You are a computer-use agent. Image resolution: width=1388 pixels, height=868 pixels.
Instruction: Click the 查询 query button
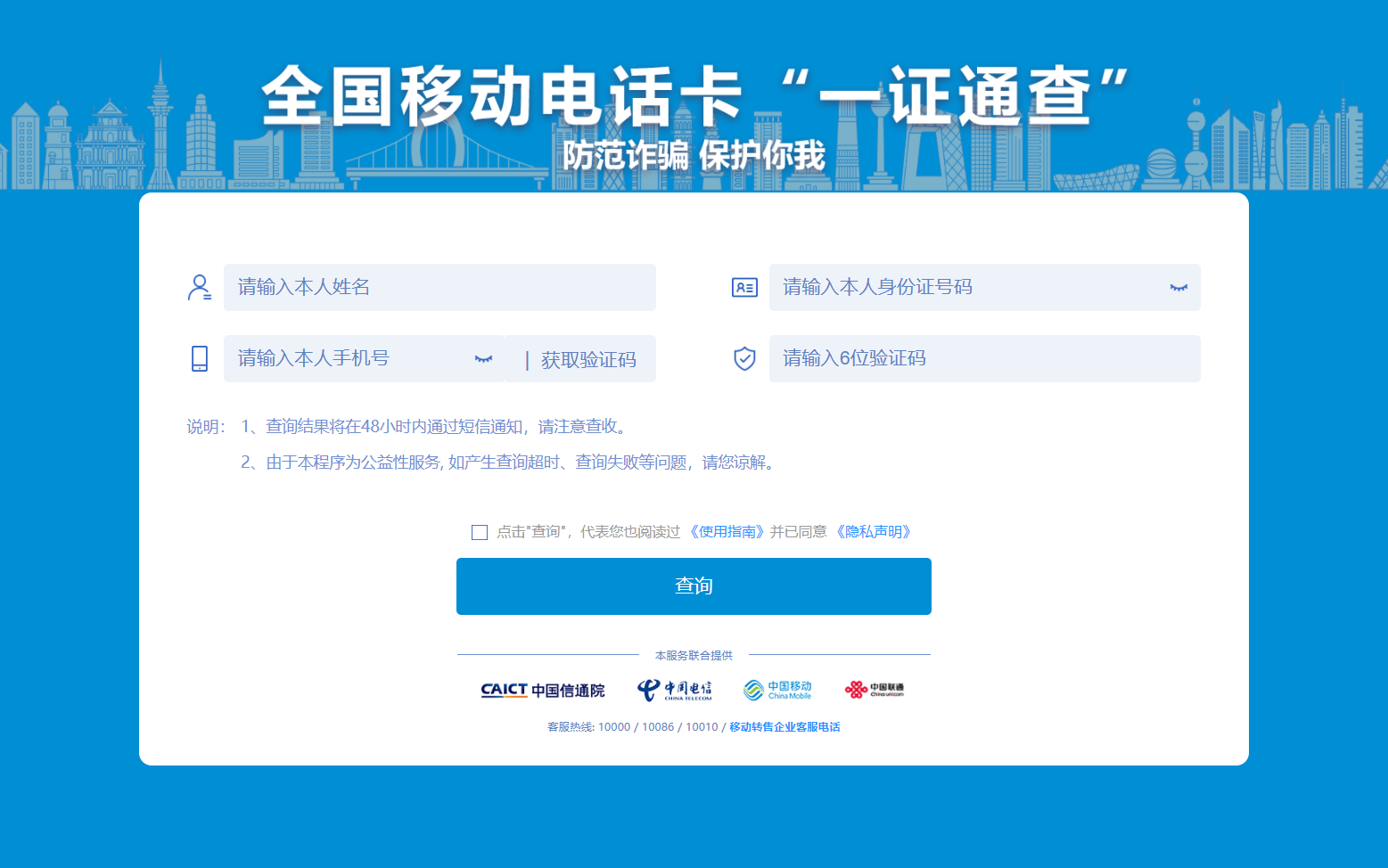point(694,585)
